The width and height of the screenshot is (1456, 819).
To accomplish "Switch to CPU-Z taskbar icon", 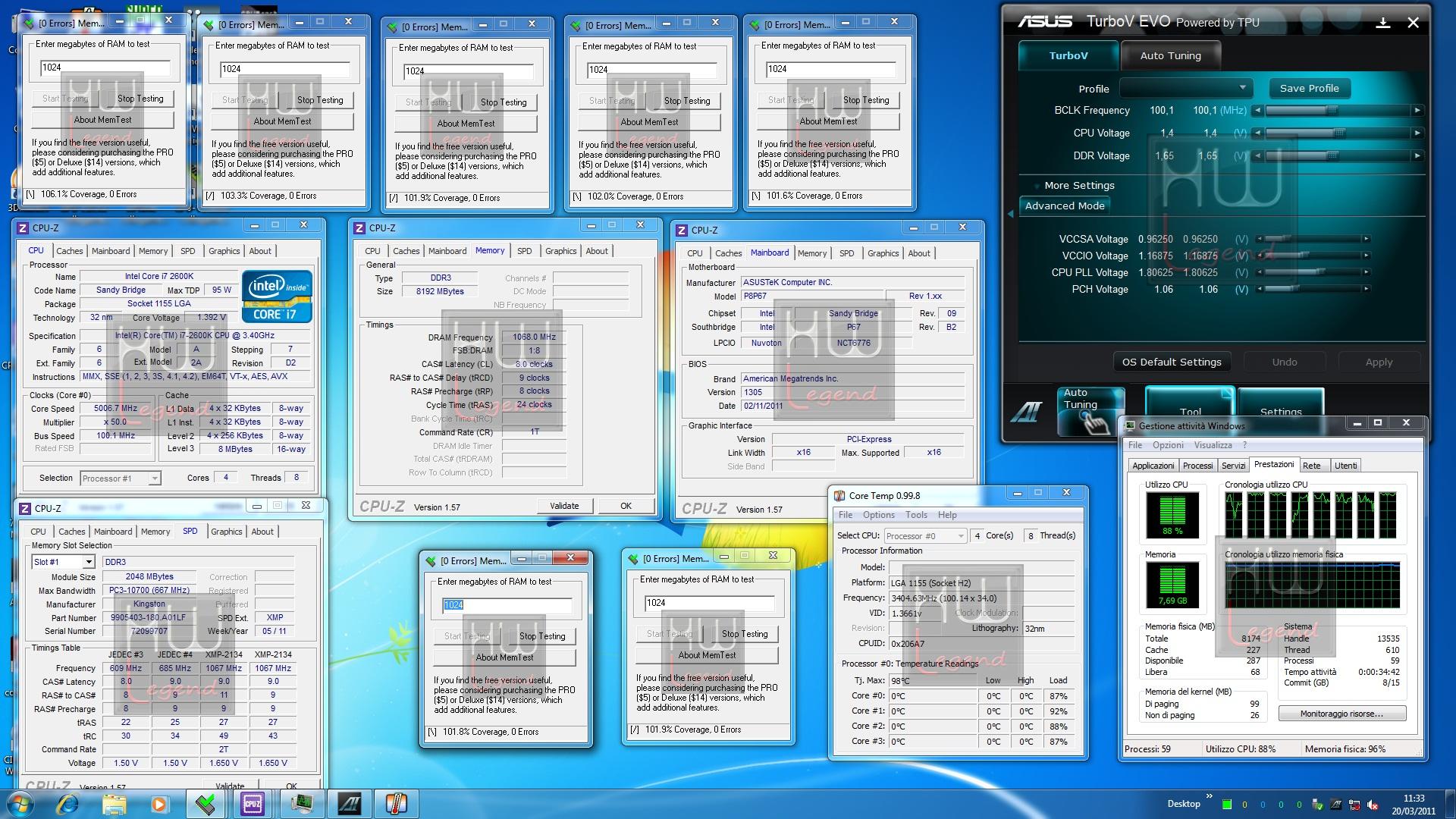I will pyautogui.click(x=253, y=804).
